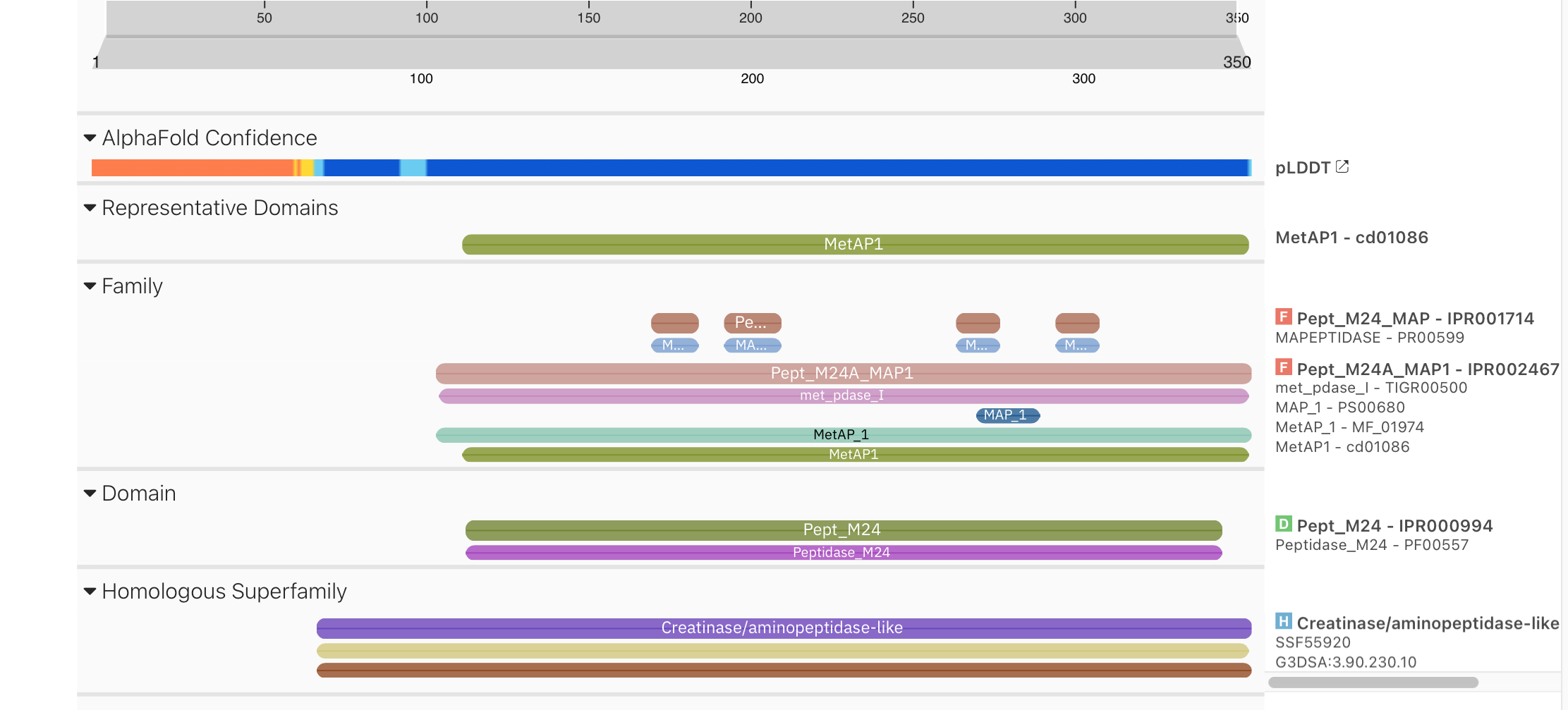Click SSF55920 text
Screen dimensions: 1568x710
click(1313, 643)
